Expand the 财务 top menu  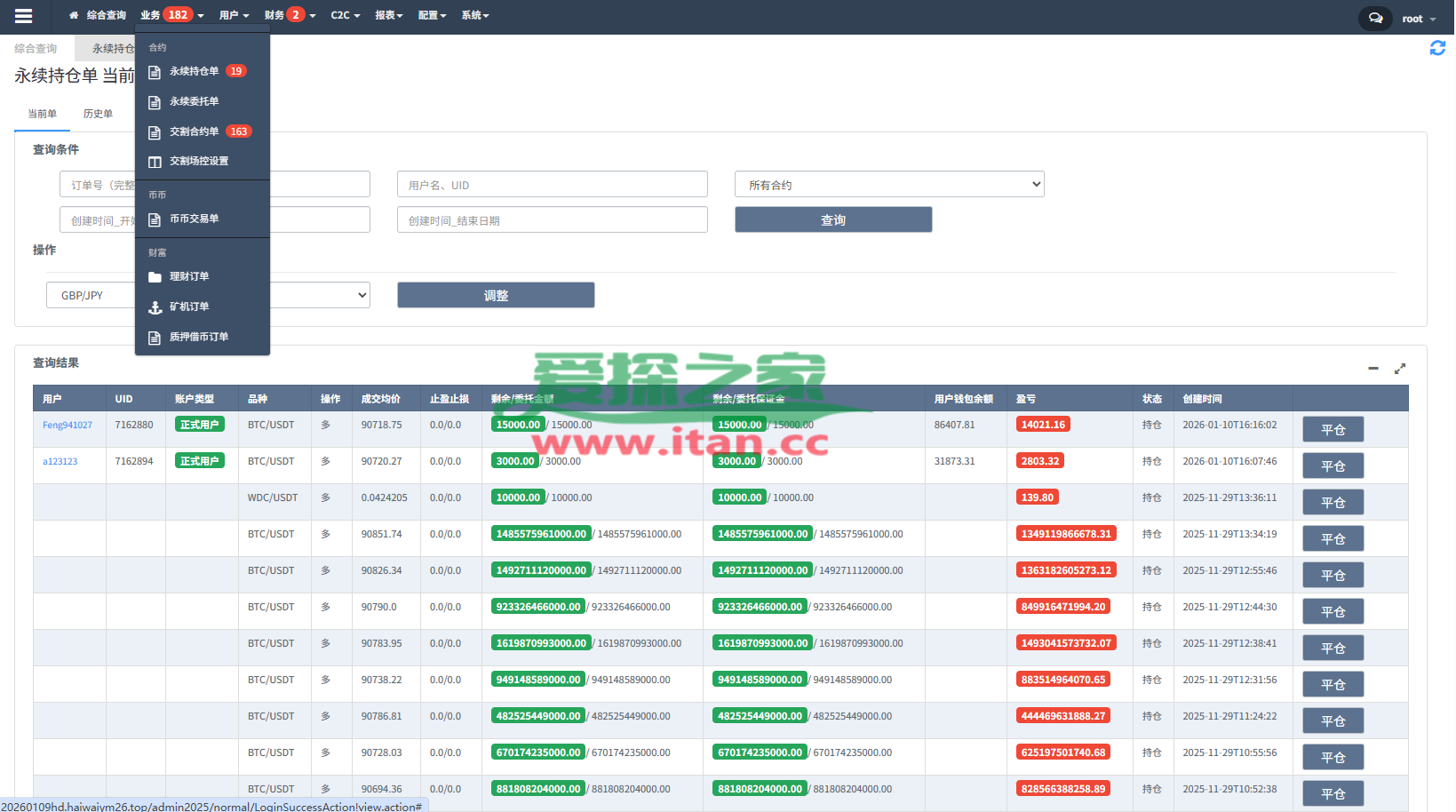(x=289, y=15)
